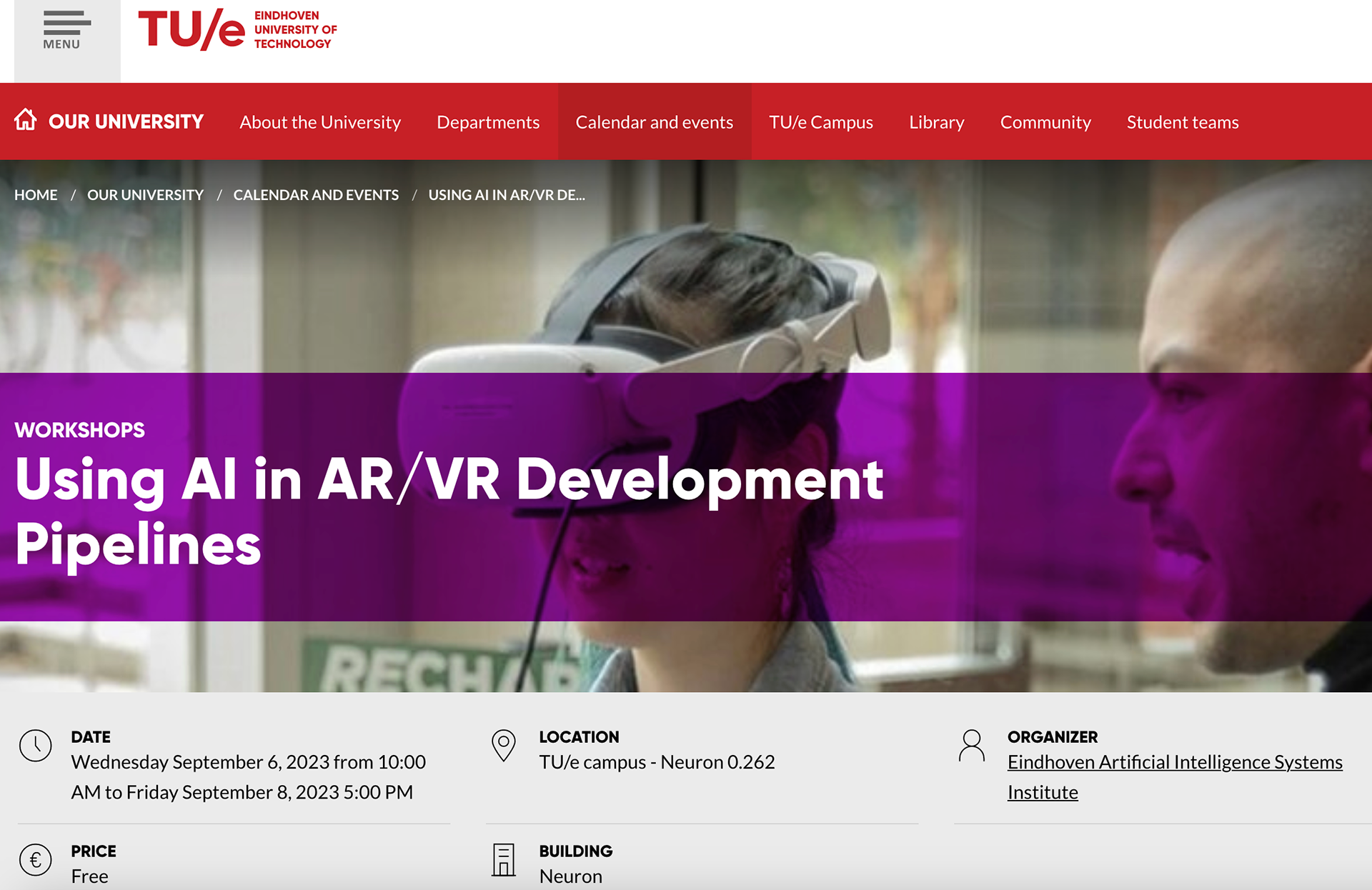
Task: Click the clock icon next to DATE
Action: (x=36, y=746)
